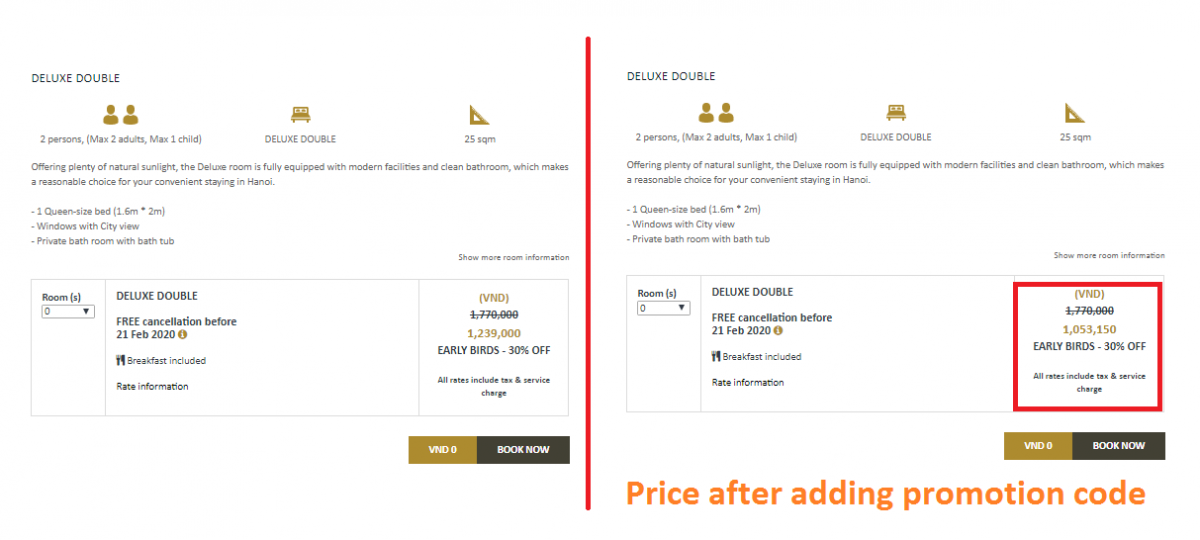Open the Room(s) quantity dropdown in left panel
Screen dimensions: 1200x540
(x=67, y=311)
